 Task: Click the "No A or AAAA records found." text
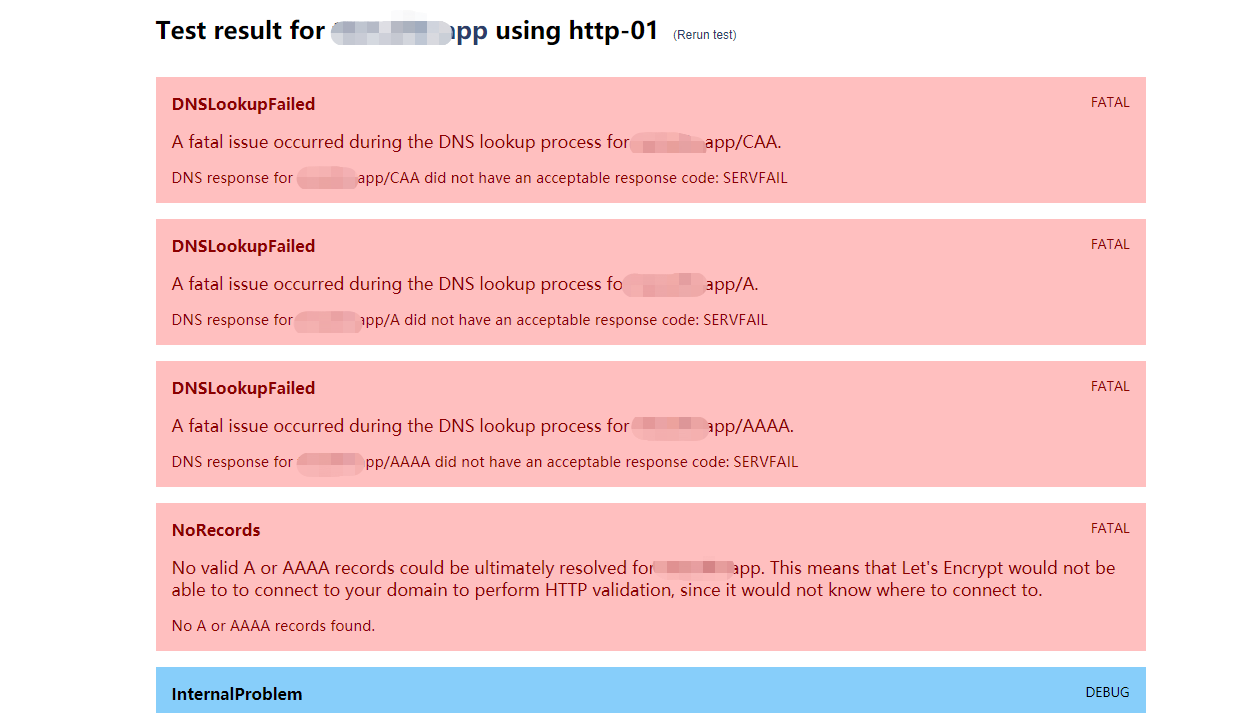[x=273, y=626]
